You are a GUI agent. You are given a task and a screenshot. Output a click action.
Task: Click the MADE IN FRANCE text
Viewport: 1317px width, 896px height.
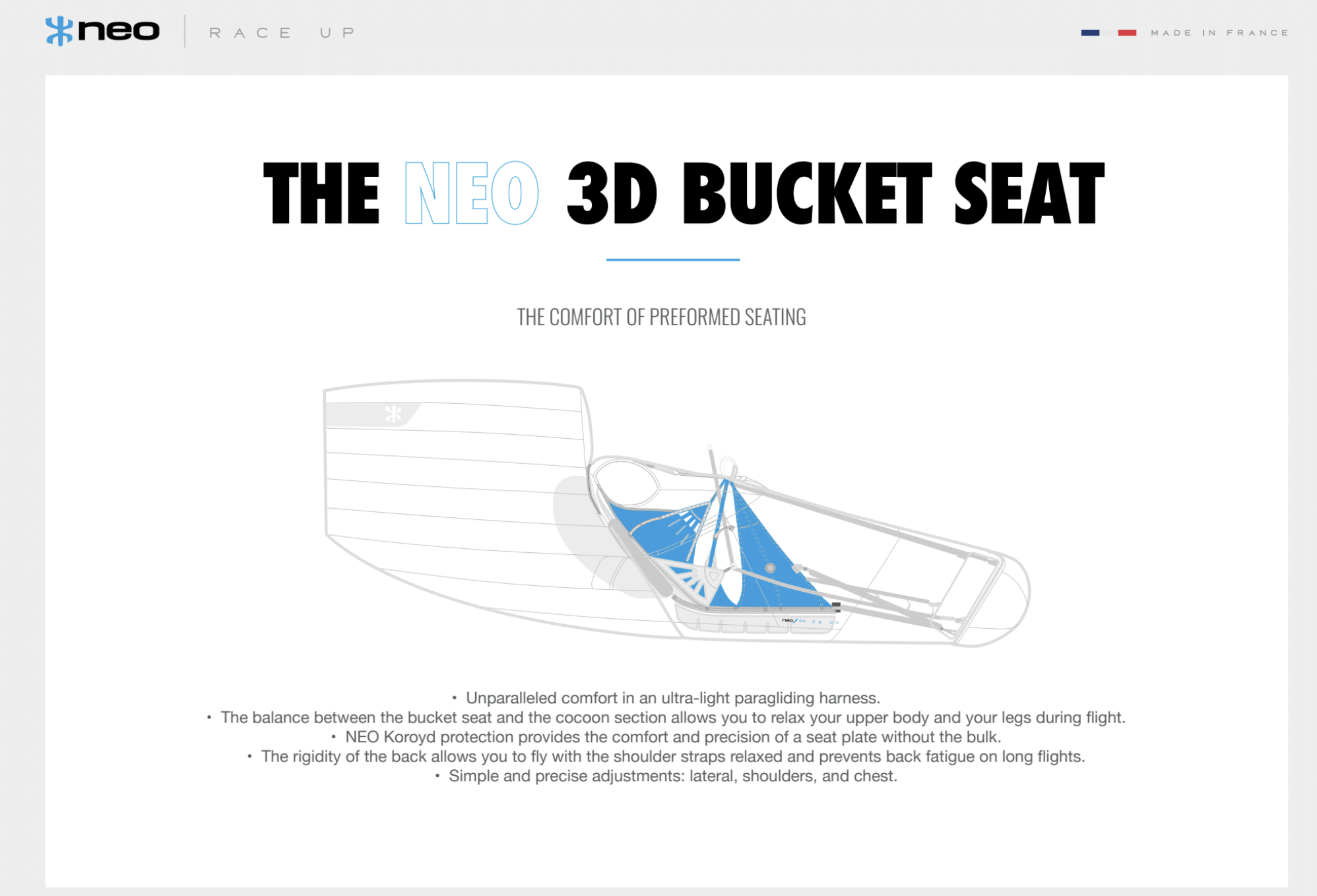pos(1219,32)
